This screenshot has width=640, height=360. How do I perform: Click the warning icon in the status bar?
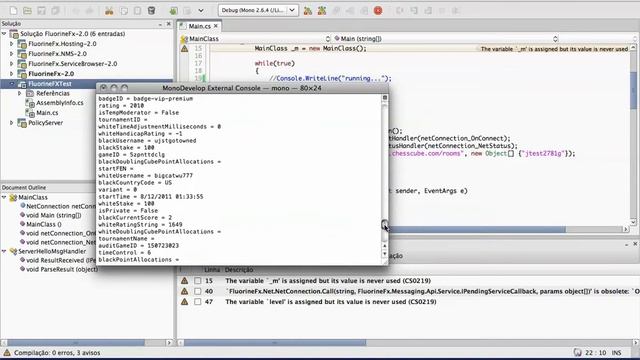tap(7, 353)
